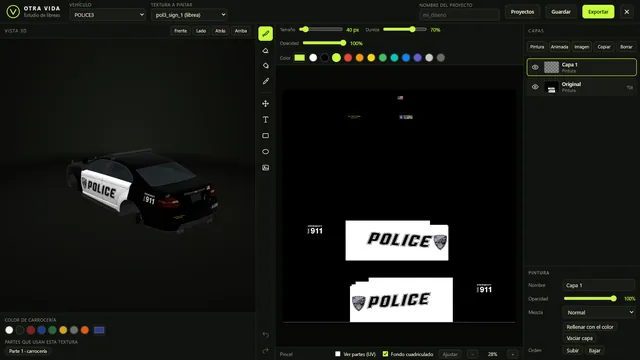
Task: Click the Redo arrow icon
Action: [x=265, y=351]
